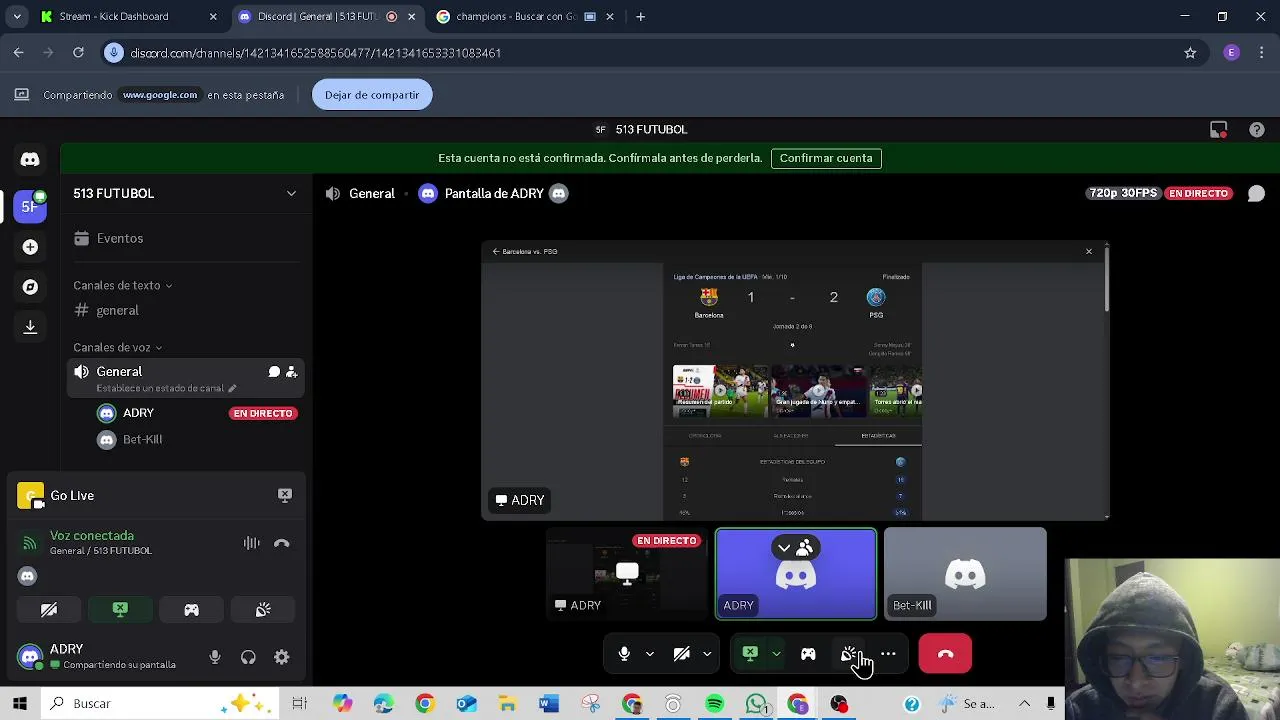Screen dimensions: 1280x720
Task: Select ADRY live stream thumbnail tile
Action: pos(627,574)
